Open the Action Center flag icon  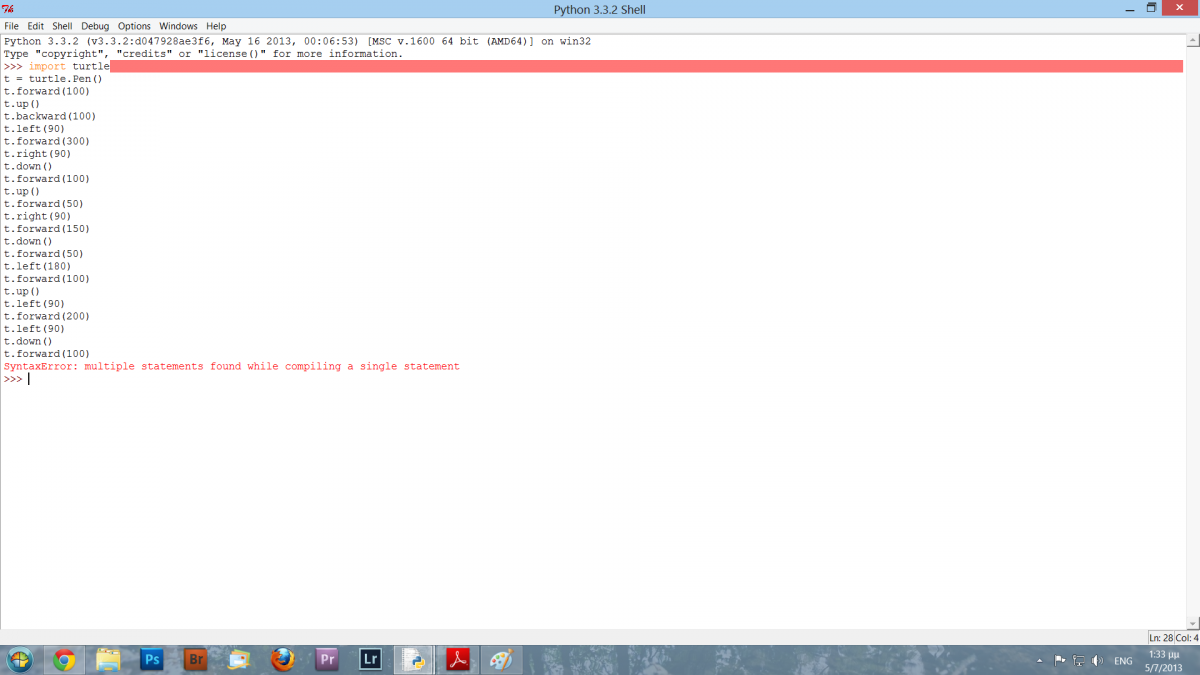coord(1060,661)
